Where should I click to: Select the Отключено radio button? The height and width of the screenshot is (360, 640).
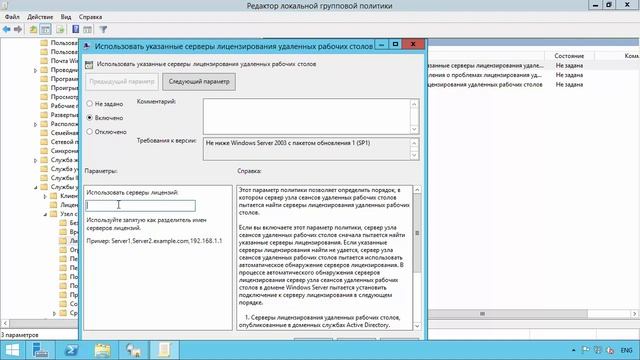point(89,131)
